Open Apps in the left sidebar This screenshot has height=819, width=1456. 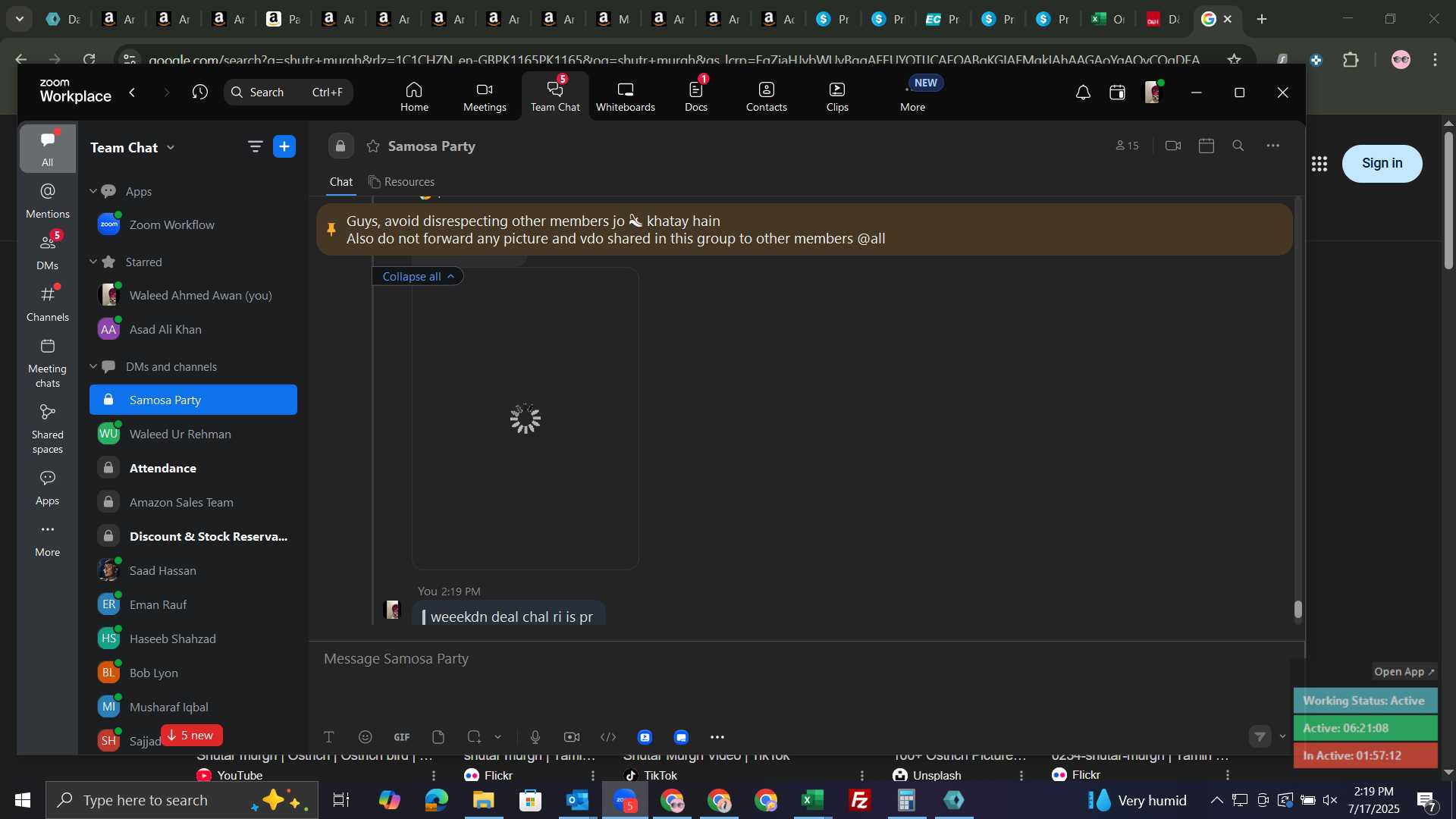pyautogui.click(x=48, y=488)
